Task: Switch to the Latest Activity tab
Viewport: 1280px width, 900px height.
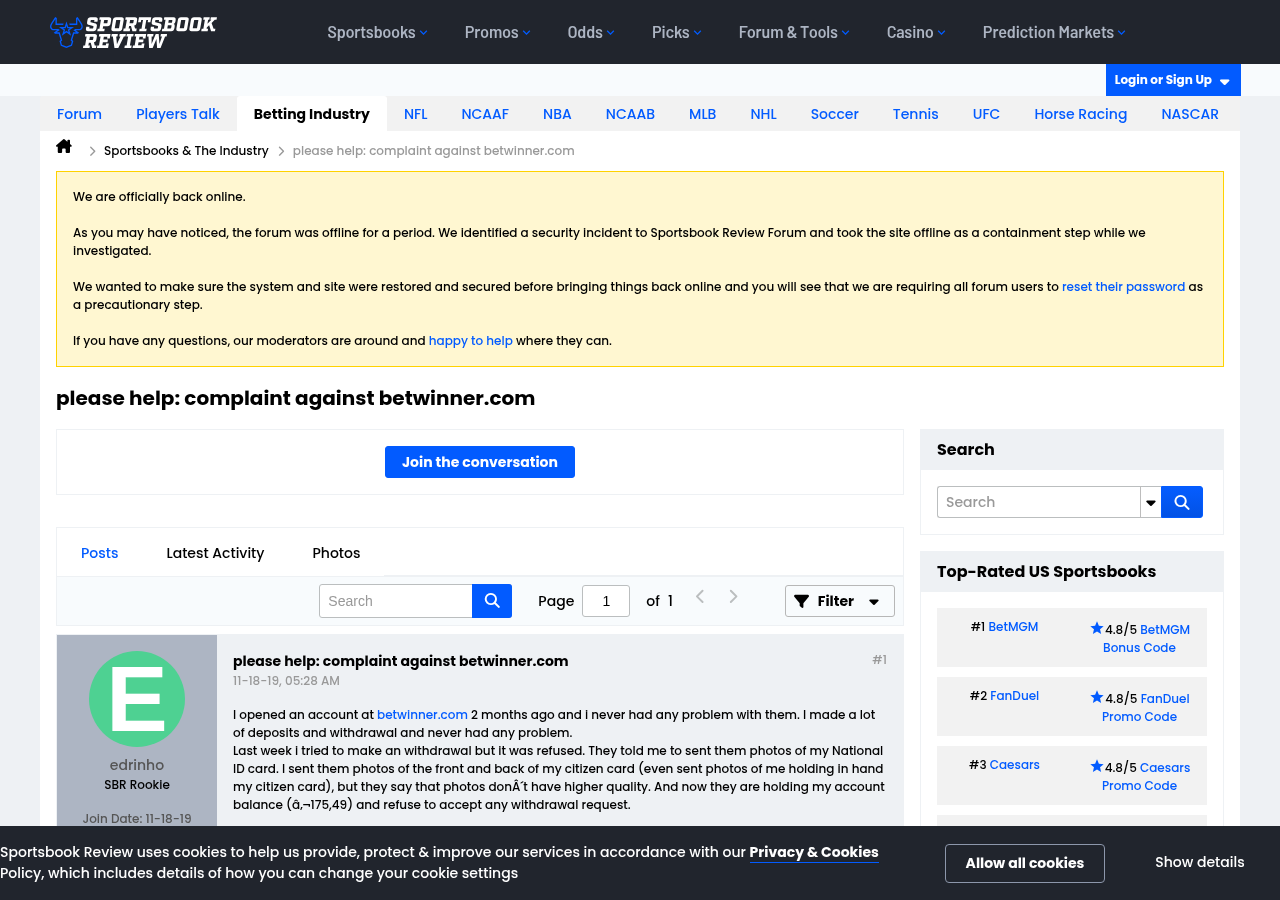Action: (x=215, y=553)
